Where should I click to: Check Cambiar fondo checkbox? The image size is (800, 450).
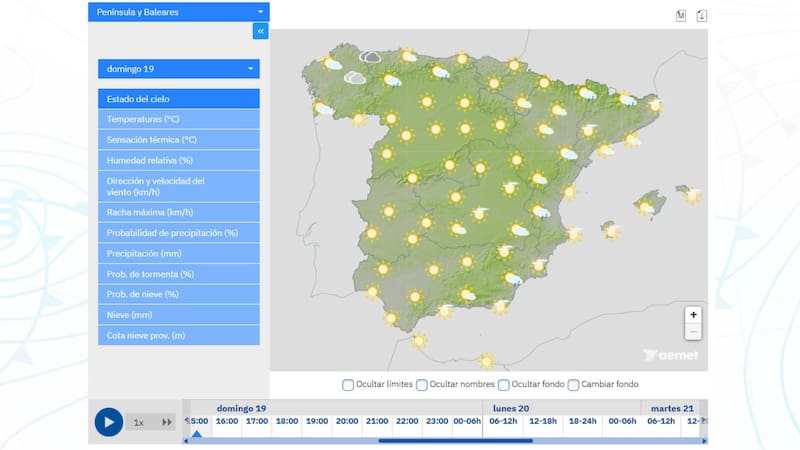[573, 385]
